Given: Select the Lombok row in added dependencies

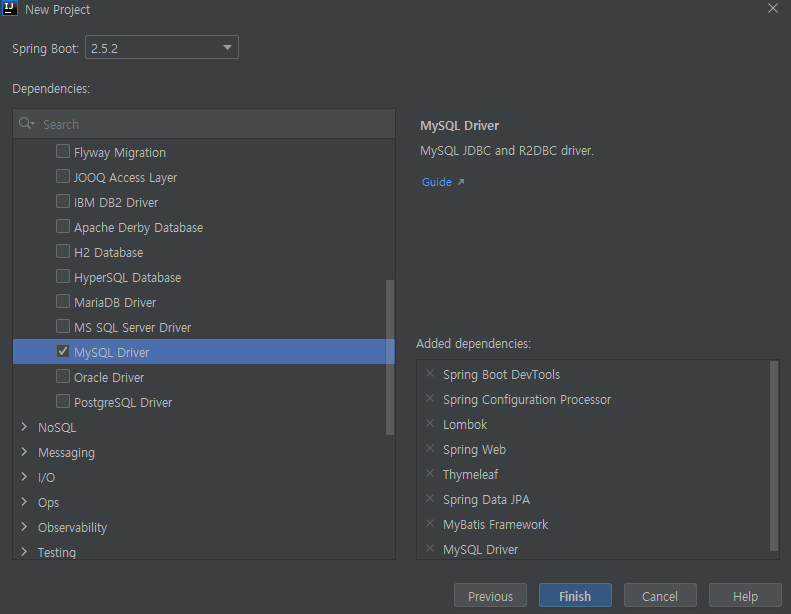Looking at the screenshot, I should pyautogui.click(x=465, y=425).
